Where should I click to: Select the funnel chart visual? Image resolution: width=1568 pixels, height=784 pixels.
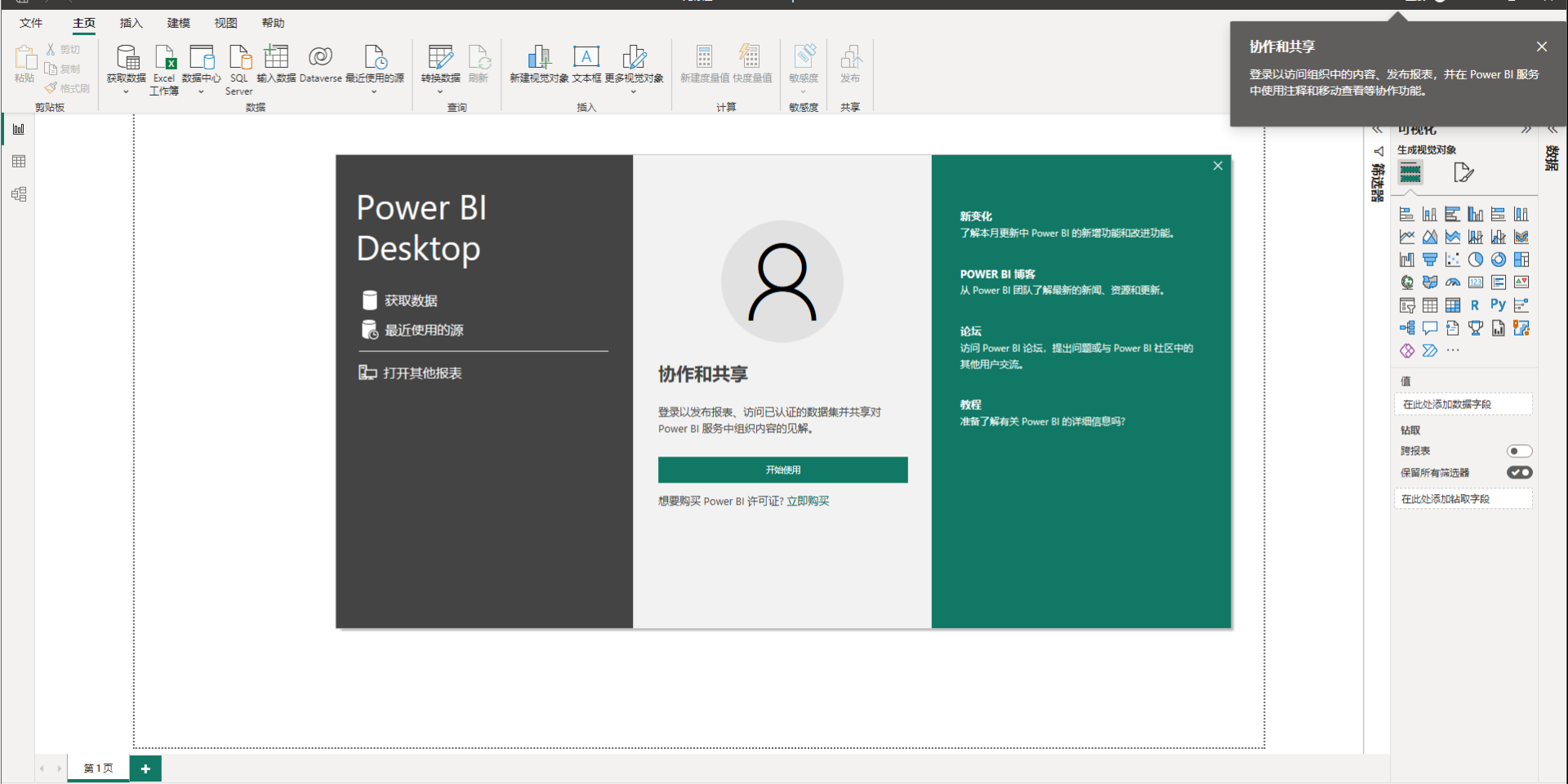tap(1429, 260)
